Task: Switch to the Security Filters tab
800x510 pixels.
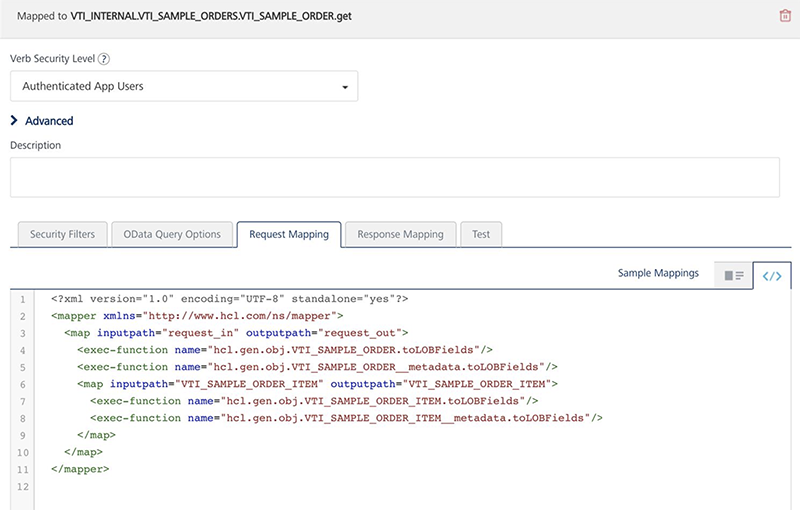Action: point(62,234)
